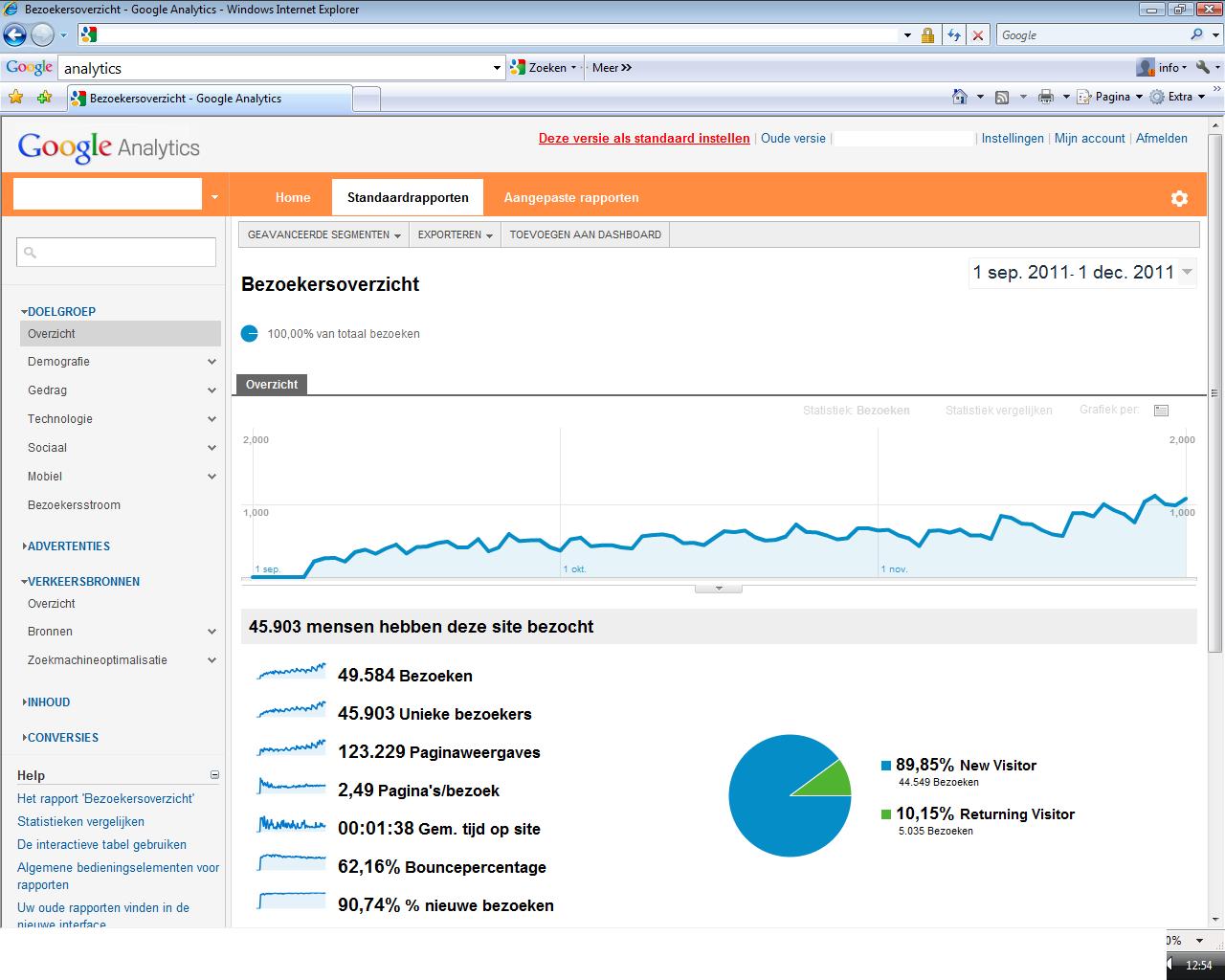The image size is (1225, 980).
Task: Click the RSS feeds icon
Action: [x=1002, y=97]
